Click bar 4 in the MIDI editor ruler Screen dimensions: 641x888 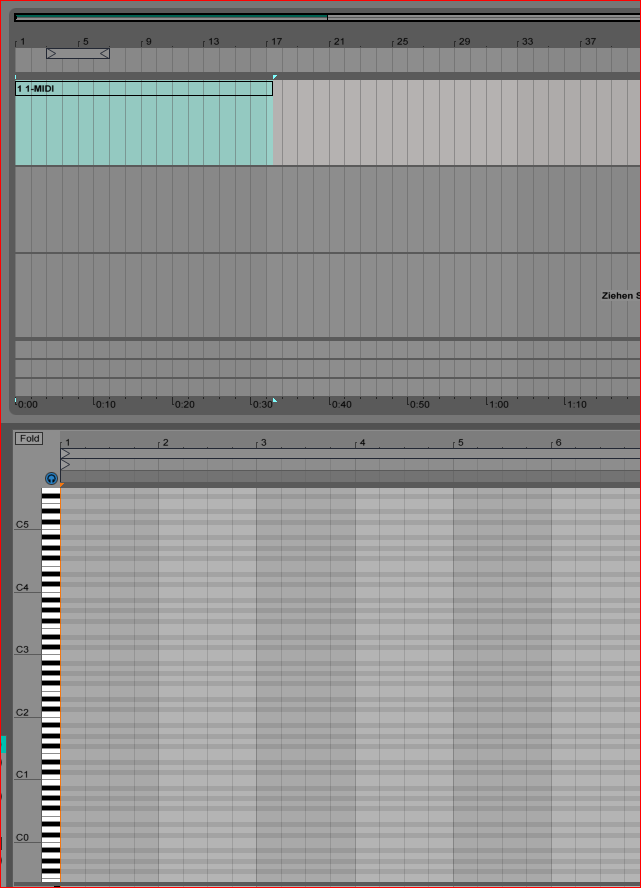[x=362, y=442]
